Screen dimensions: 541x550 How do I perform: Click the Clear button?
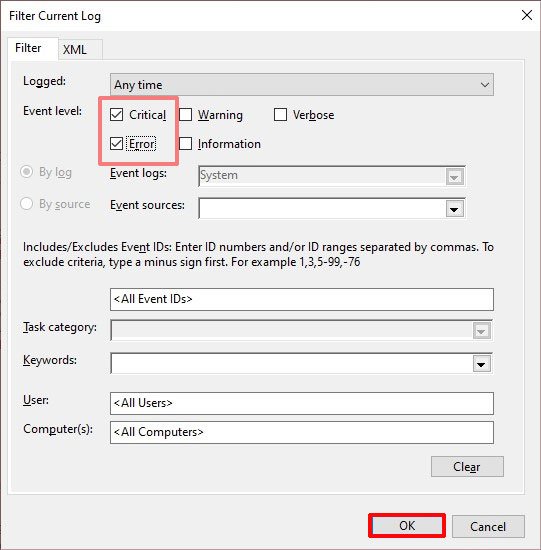467,467
